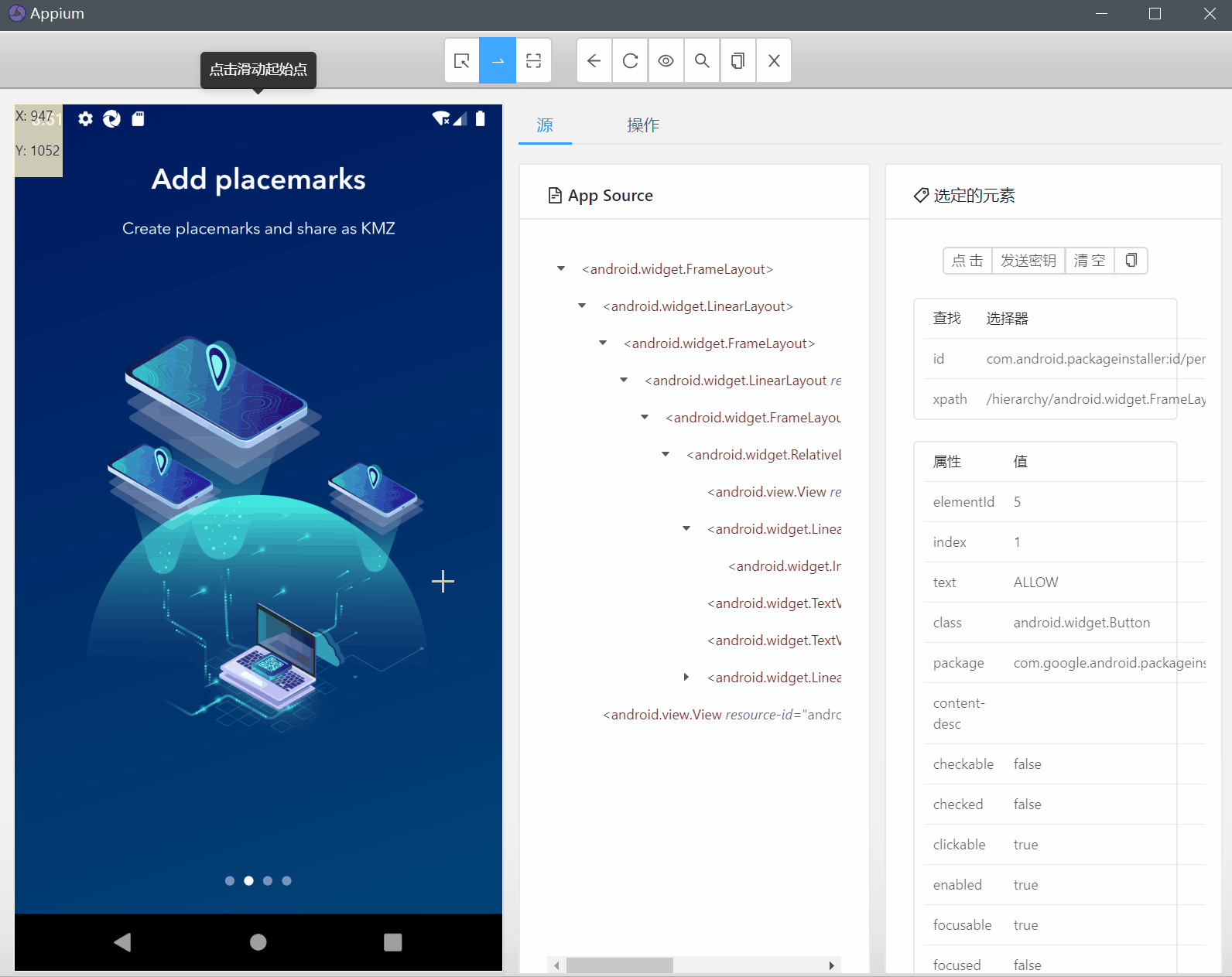
Task: Click the horizontal scrollbar thumb under source tree
Action: pos(619,965)
